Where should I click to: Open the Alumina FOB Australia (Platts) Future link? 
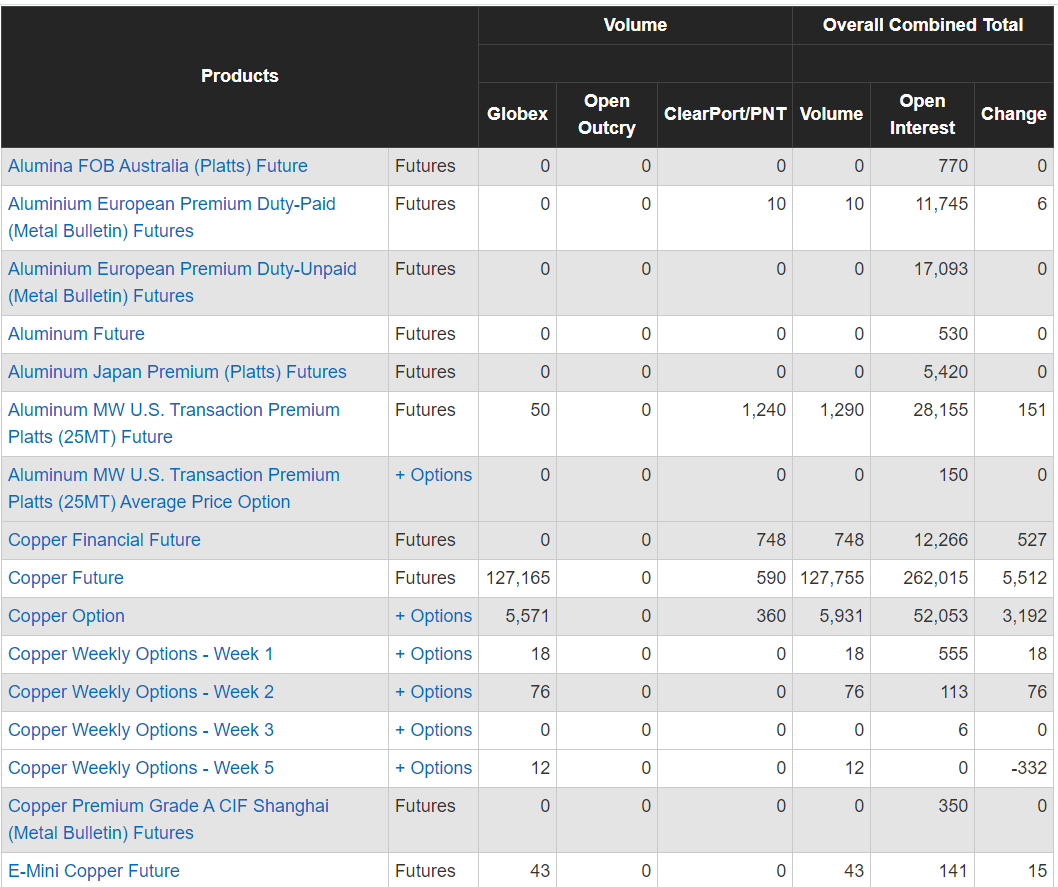(x=158, y=166)
